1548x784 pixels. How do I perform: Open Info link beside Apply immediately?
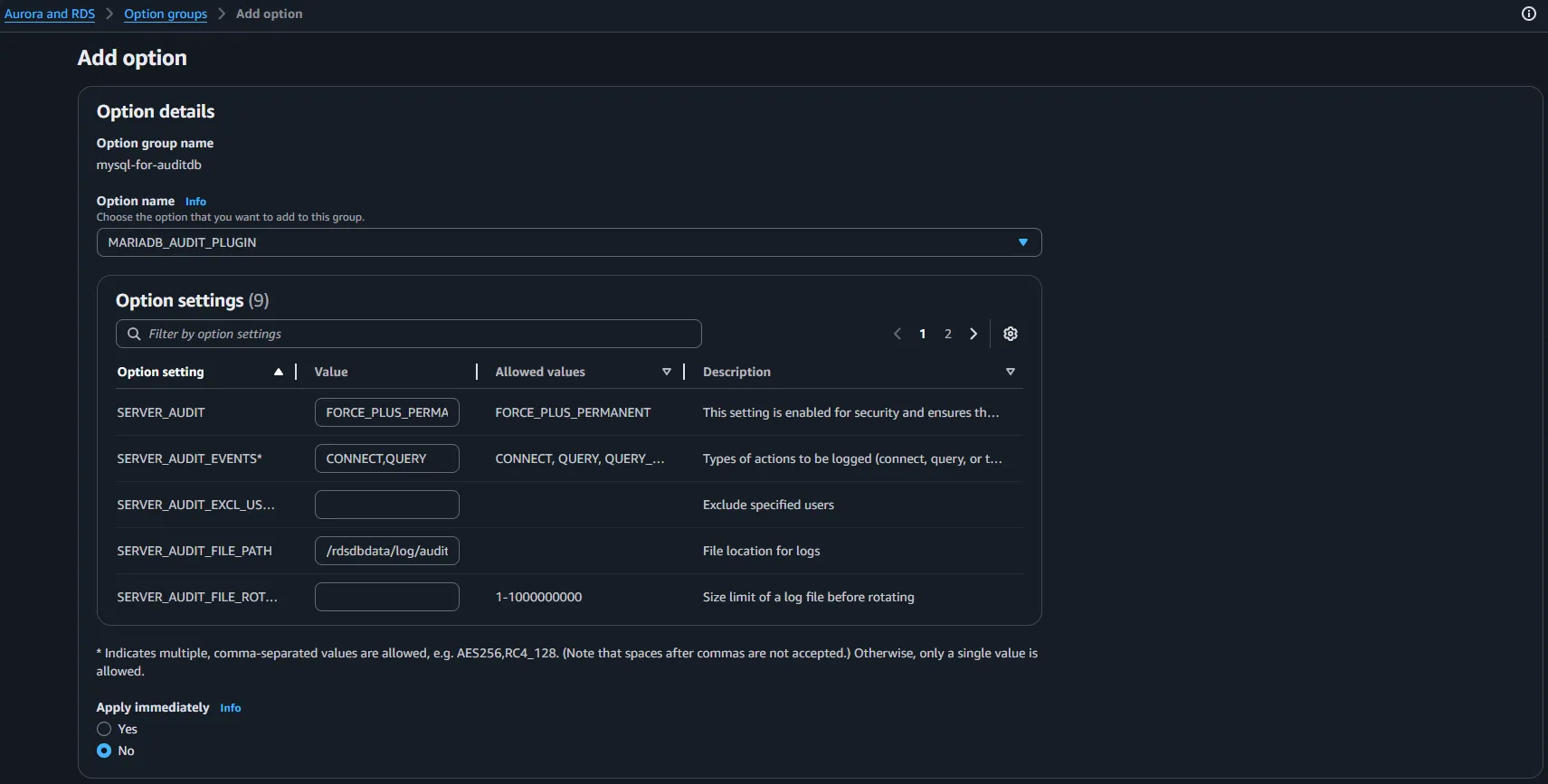230,708
